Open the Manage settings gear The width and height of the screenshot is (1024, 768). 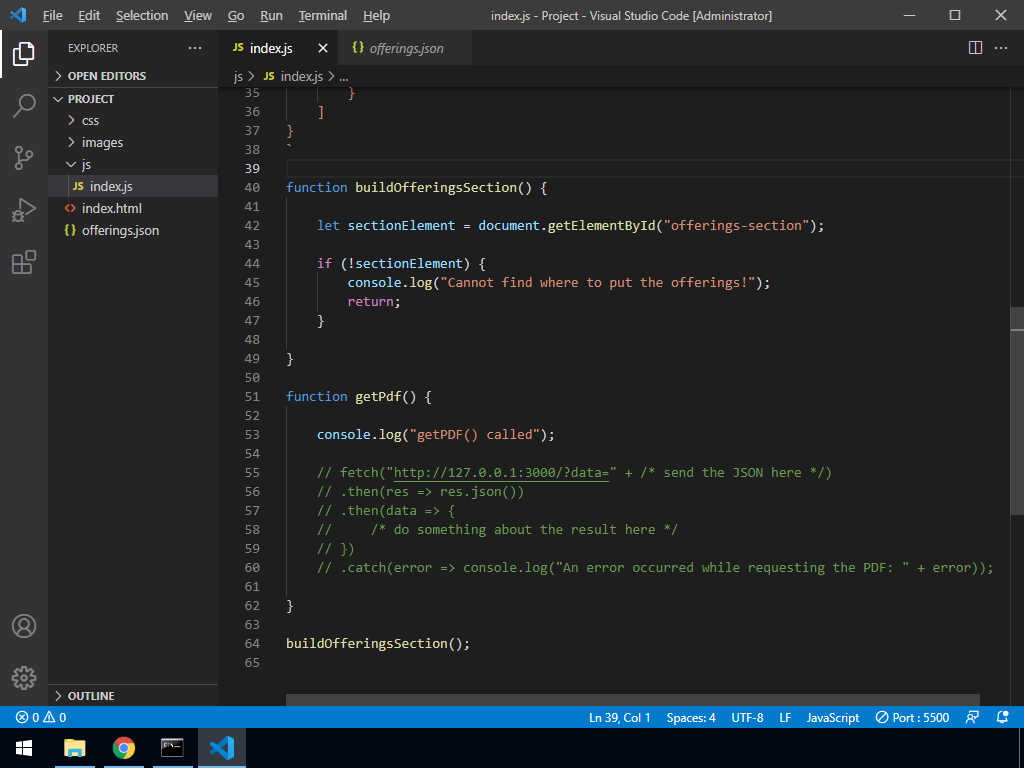24,677
